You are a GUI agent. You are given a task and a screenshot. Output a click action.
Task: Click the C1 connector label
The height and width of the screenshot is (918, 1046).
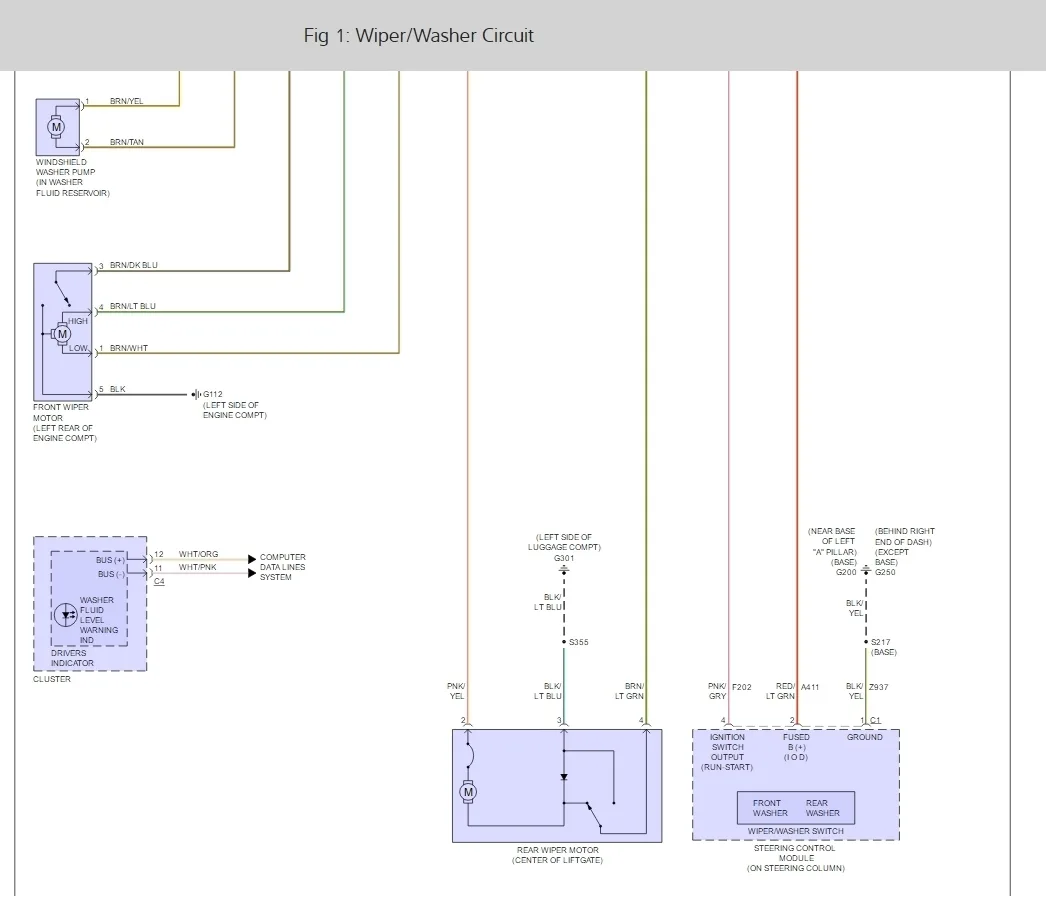pos(875,721)
